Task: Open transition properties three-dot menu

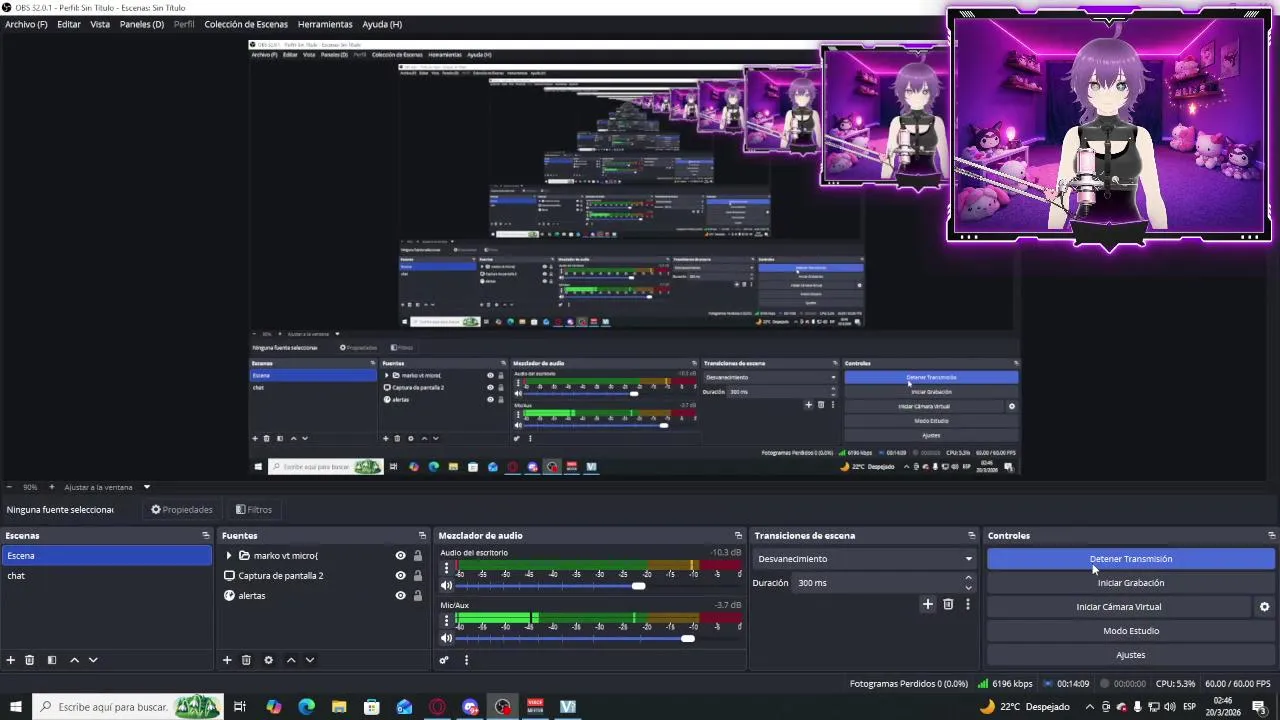Action: (967, 604)
